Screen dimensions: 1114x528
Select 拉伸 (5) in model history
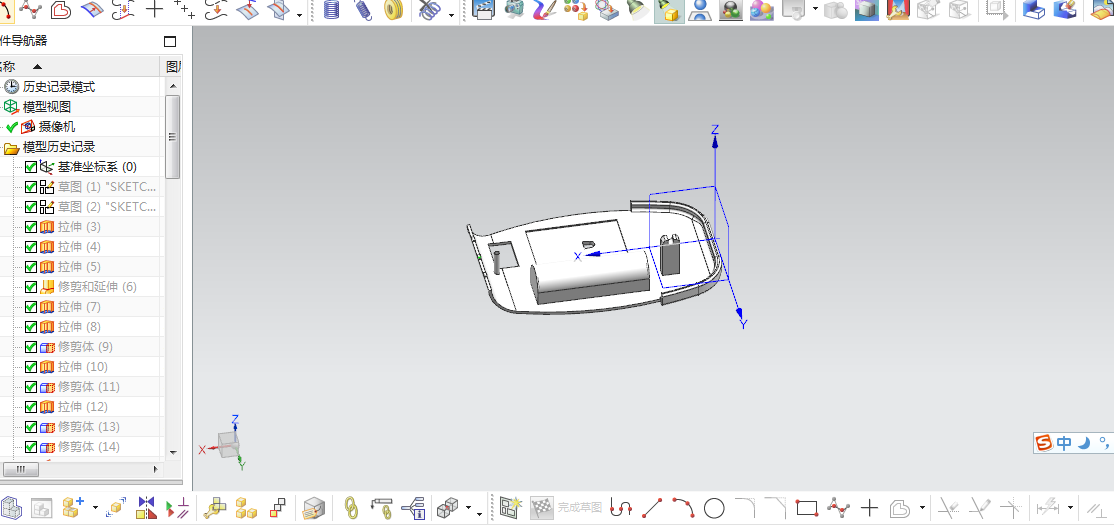click(x=79, y=266)
